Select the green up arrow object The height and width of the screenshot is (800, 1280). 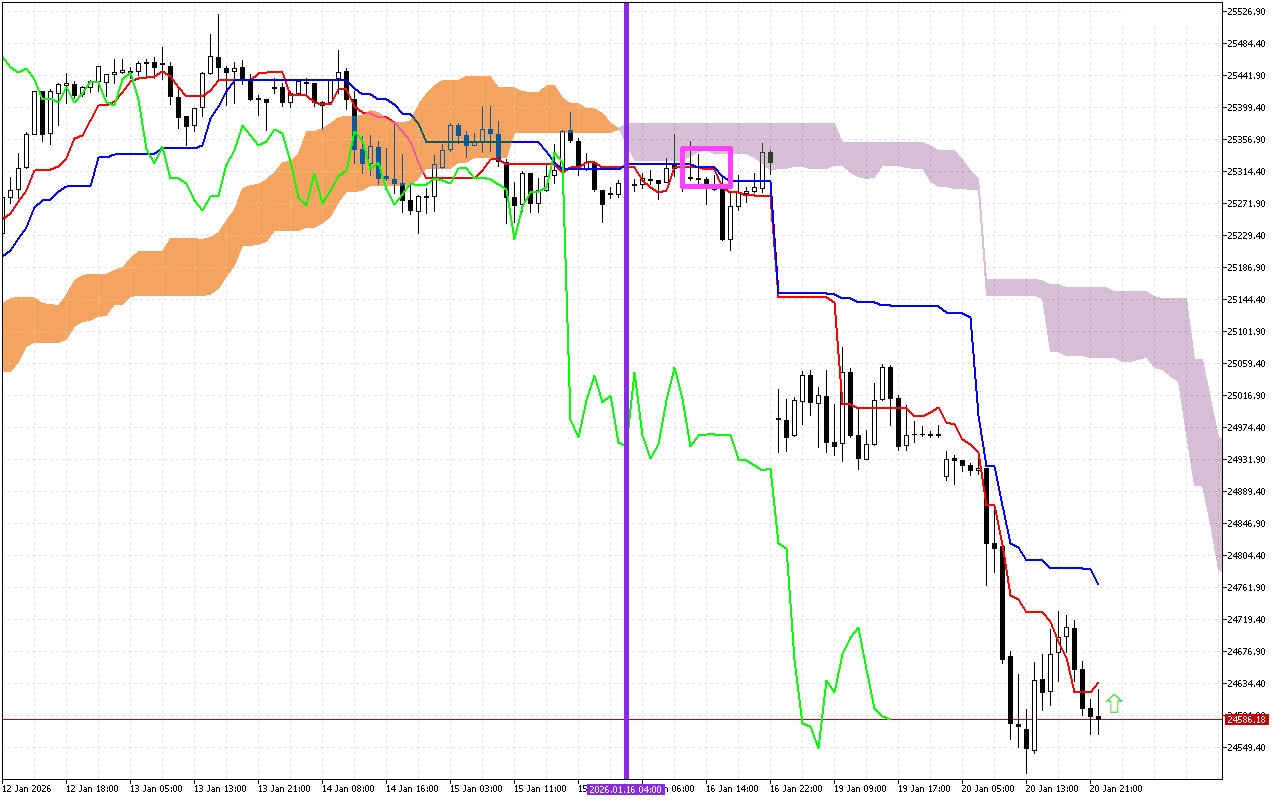click(1115, 702)
